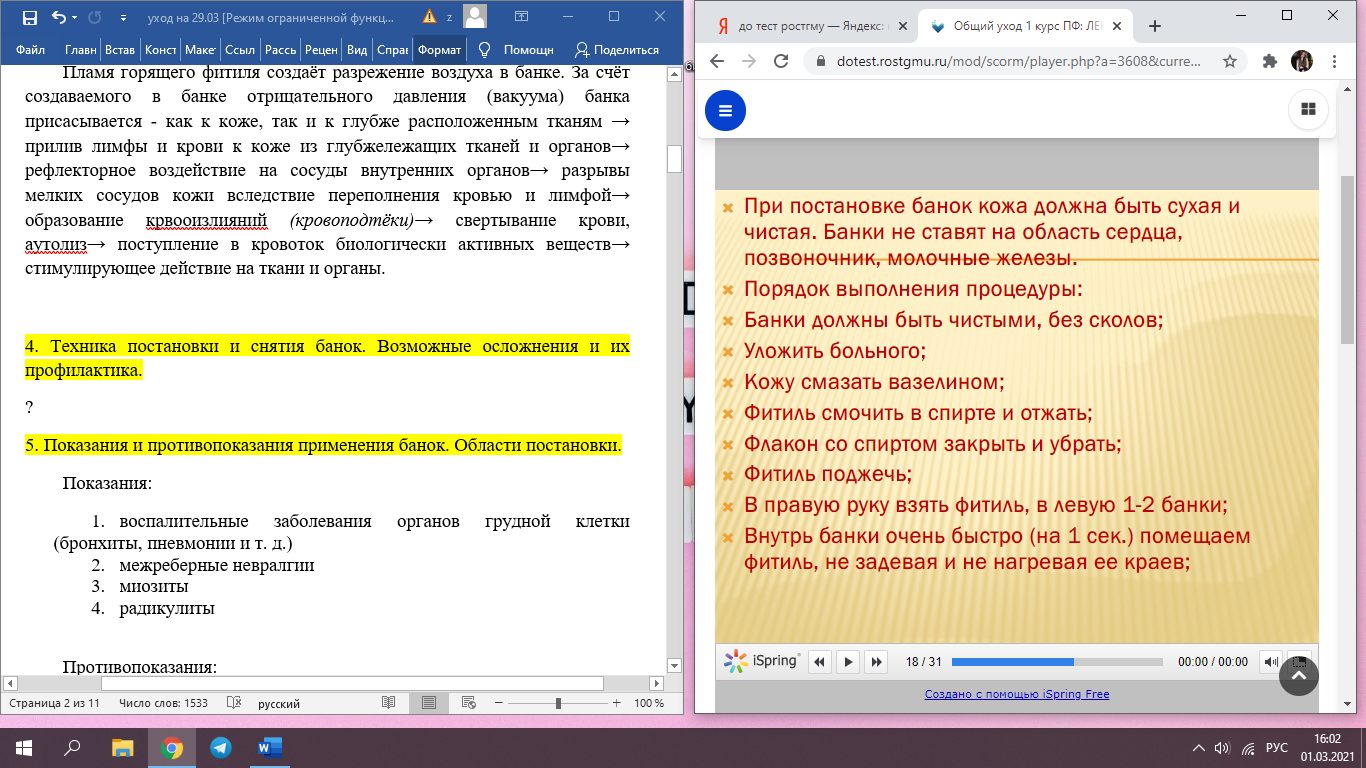Image resolution: width=1366 pixels, height=768 pixels.
Task: Switch to Read Mode view in Word
Action: coord(388,703)
